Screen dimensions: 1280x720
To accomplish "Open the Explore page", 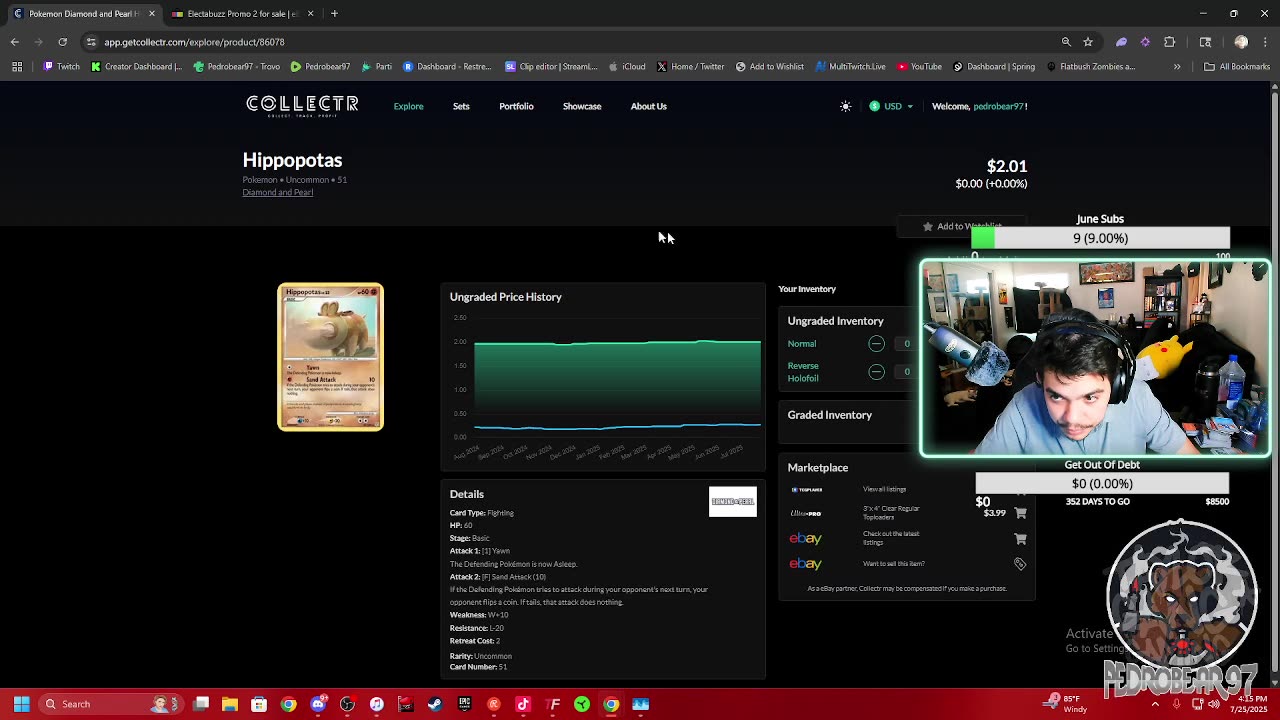I will pyautogui.click(x=408, y=106).
